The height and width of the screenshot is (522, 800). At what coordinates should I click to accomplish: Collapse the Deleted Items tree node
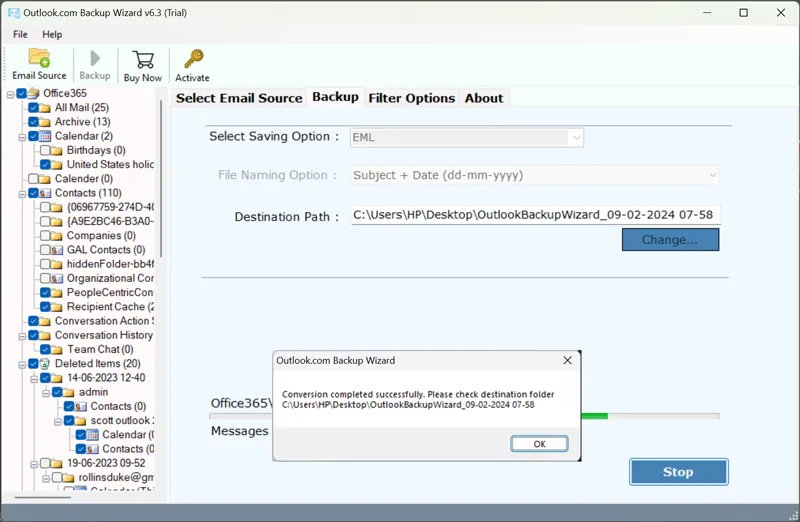pos(22,364)
